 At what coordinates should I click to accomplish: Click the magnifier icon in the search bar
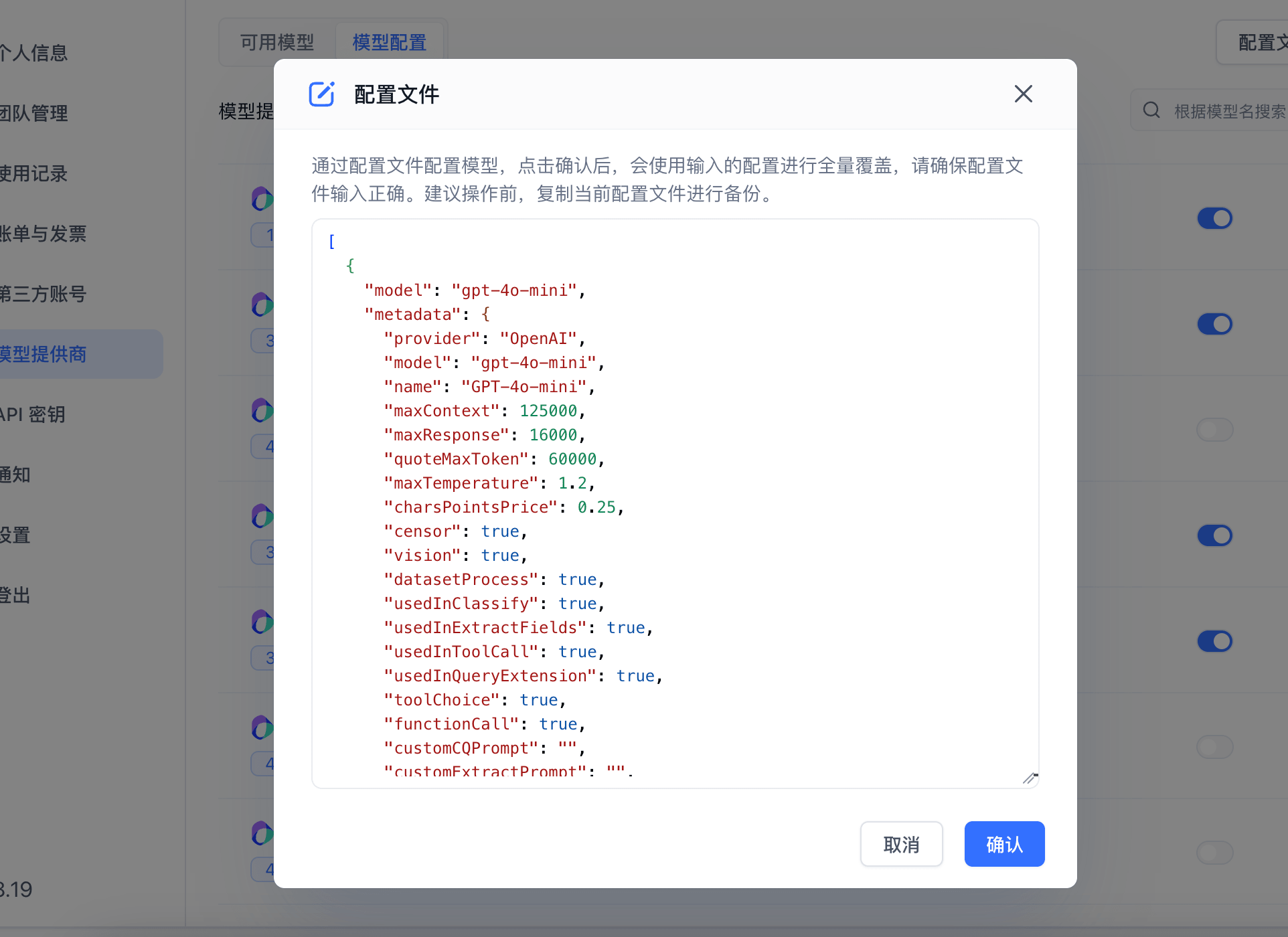(1151, 110)
